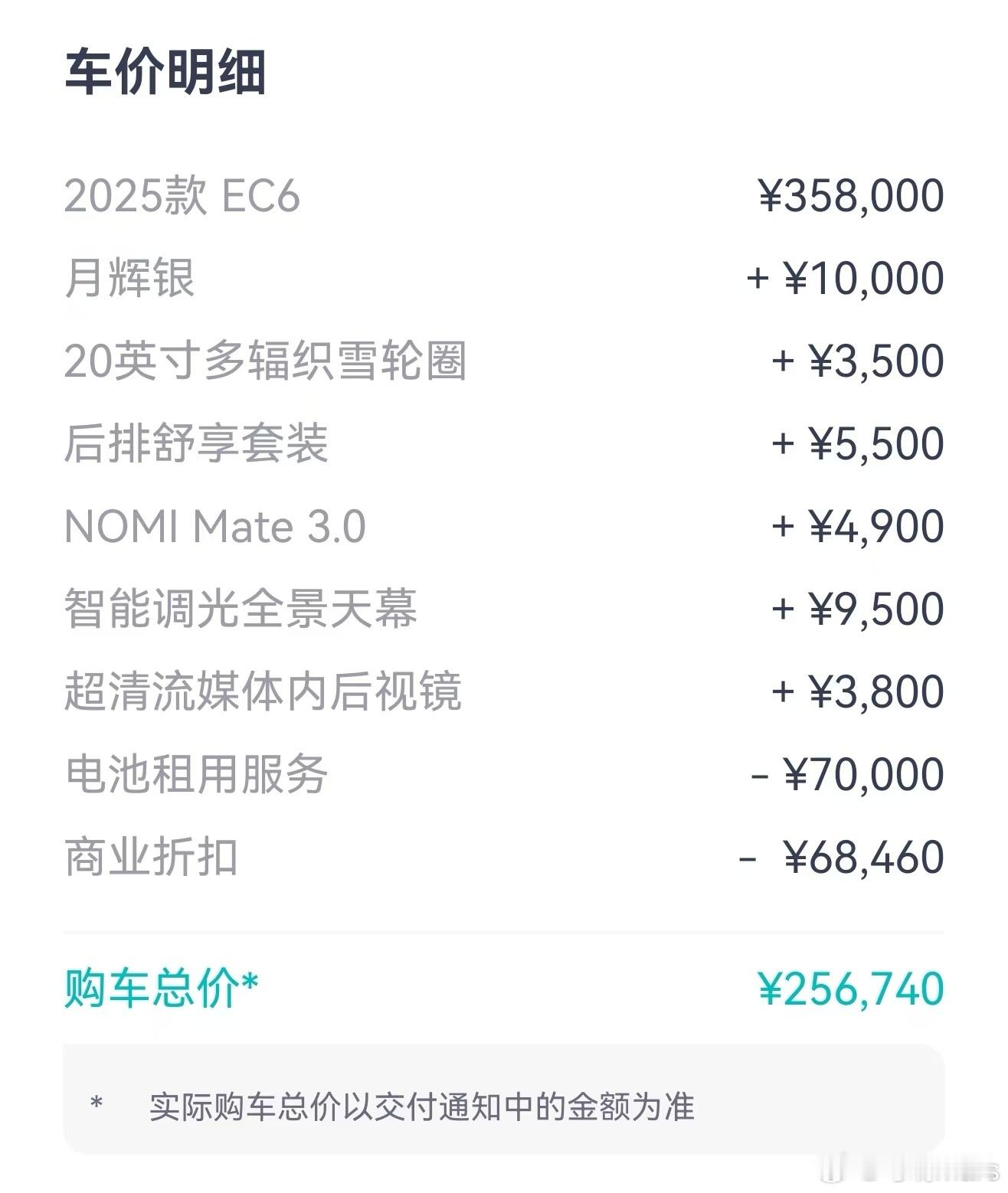
Task: Click the 购车总价 total label
Action: (162, 989)
